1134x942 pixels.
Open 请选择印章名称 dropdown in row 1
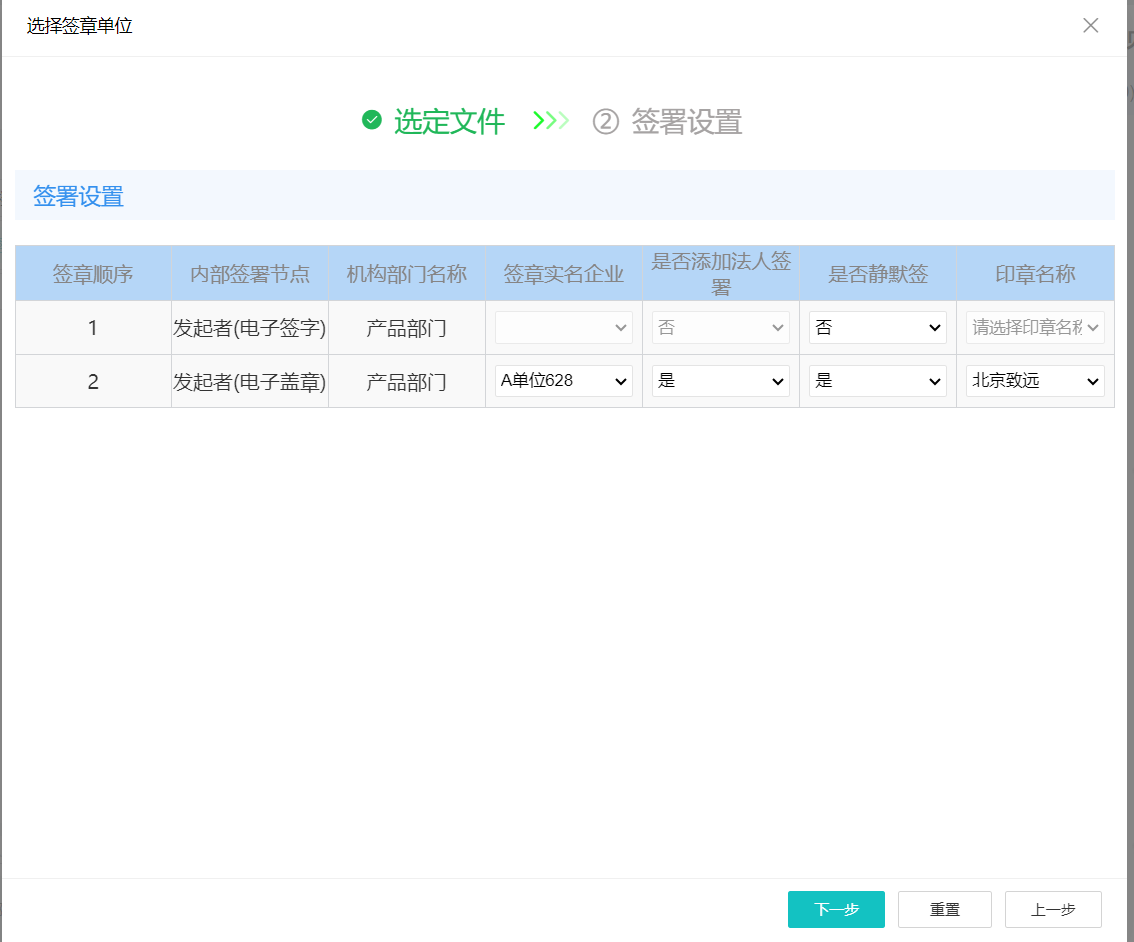pos(1035,328)
